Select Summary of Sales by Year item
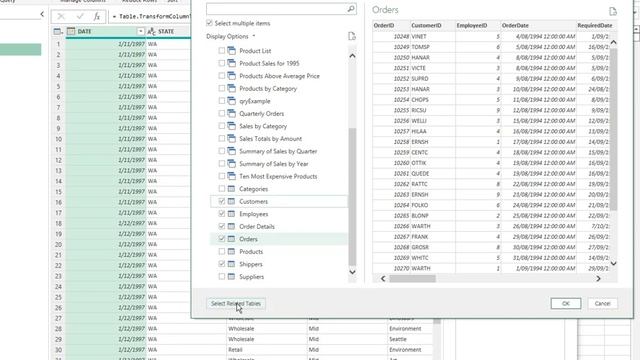 (x=273, y=164)
